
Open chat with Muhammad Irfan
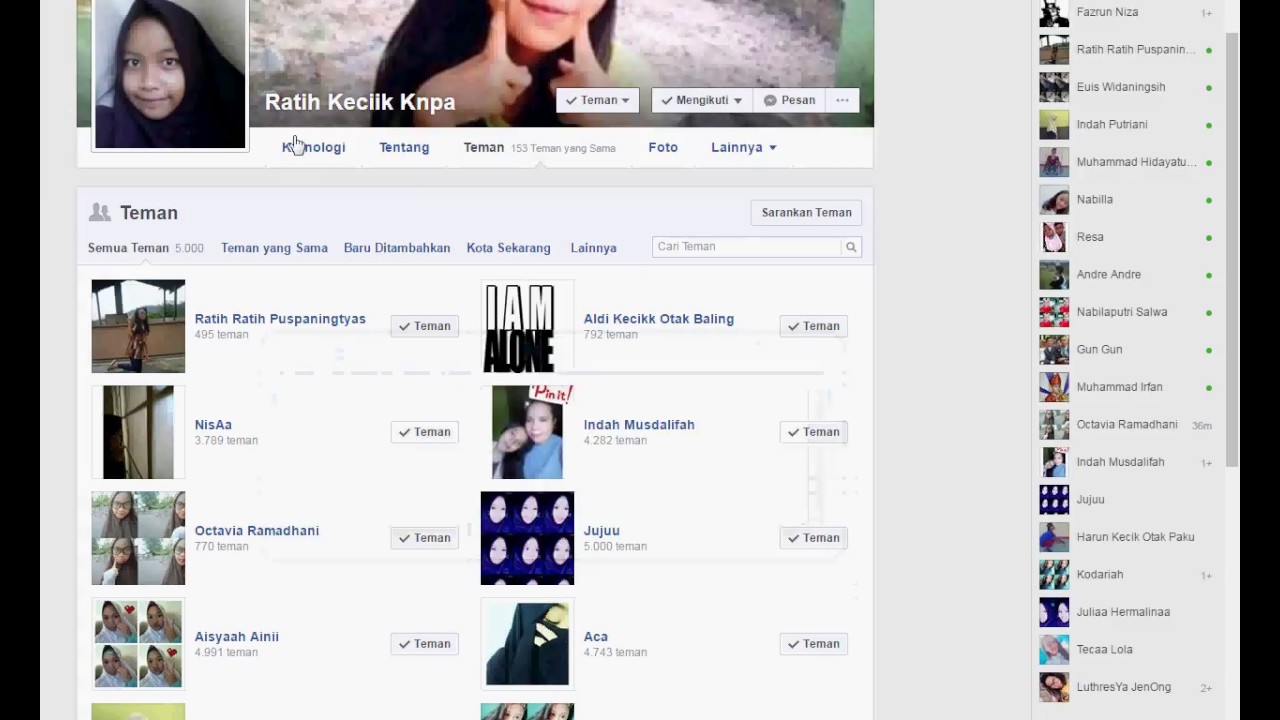tap(1127, 387)
